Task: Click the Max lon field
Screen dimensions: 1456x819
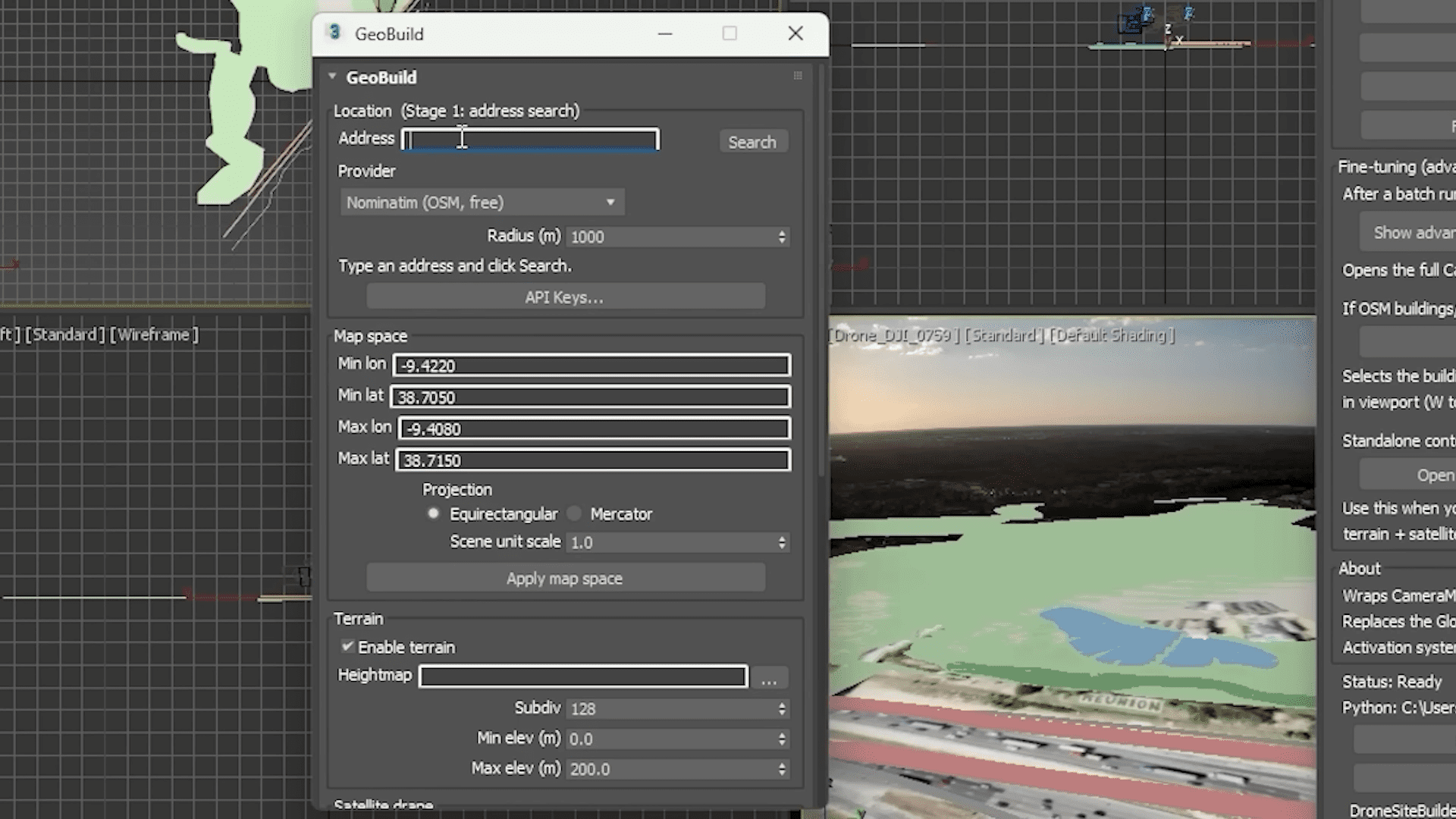Action: click(x=595, y=429)
